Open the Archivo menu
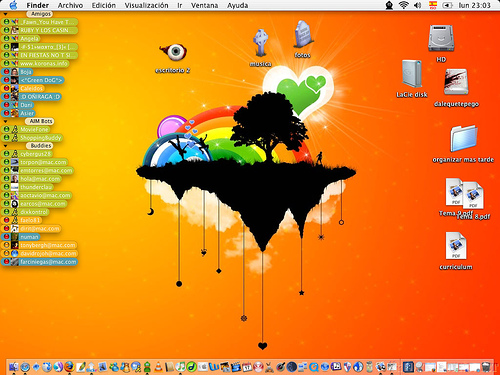Image resolution: width=500 pixels, height=375 pixels. (70, 5)
